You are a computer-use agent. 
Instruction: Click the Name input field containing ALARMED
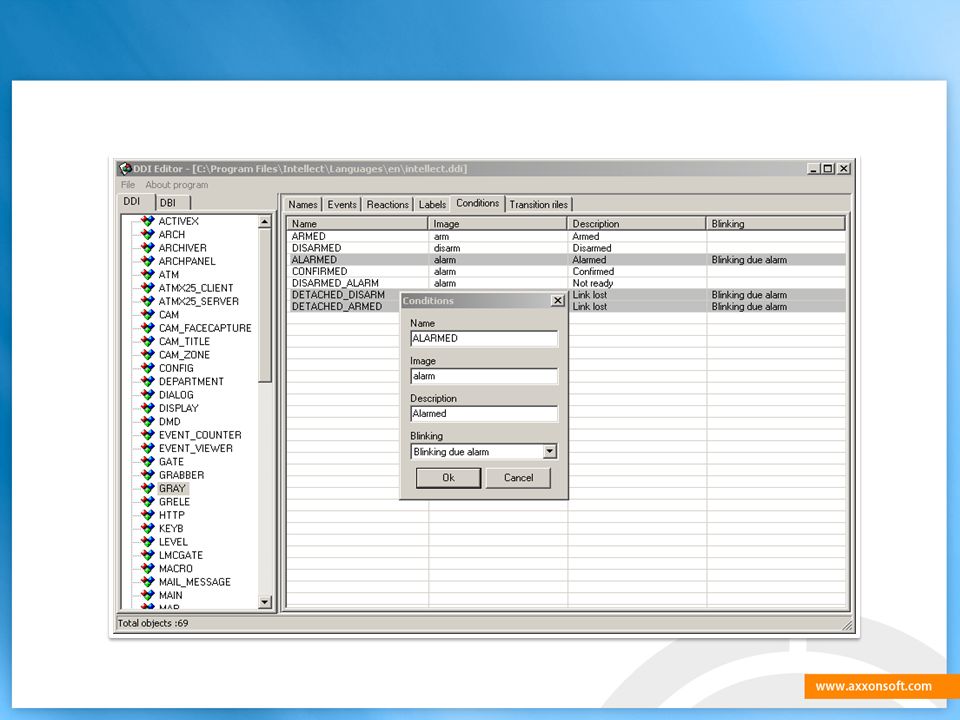coord(484,339)
